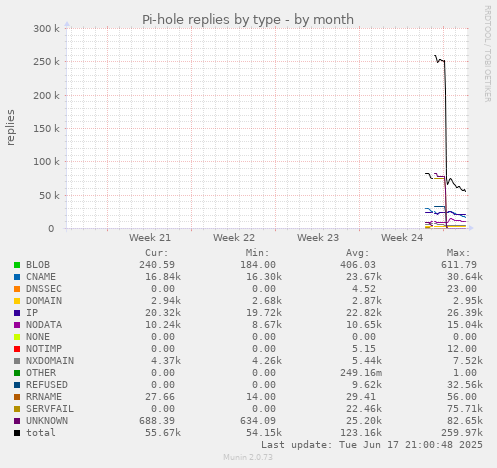The height and width of the screenshot is (468, 497).
Task: Click the 'Week 23' axis label
Action: click(x=318, y=238)
